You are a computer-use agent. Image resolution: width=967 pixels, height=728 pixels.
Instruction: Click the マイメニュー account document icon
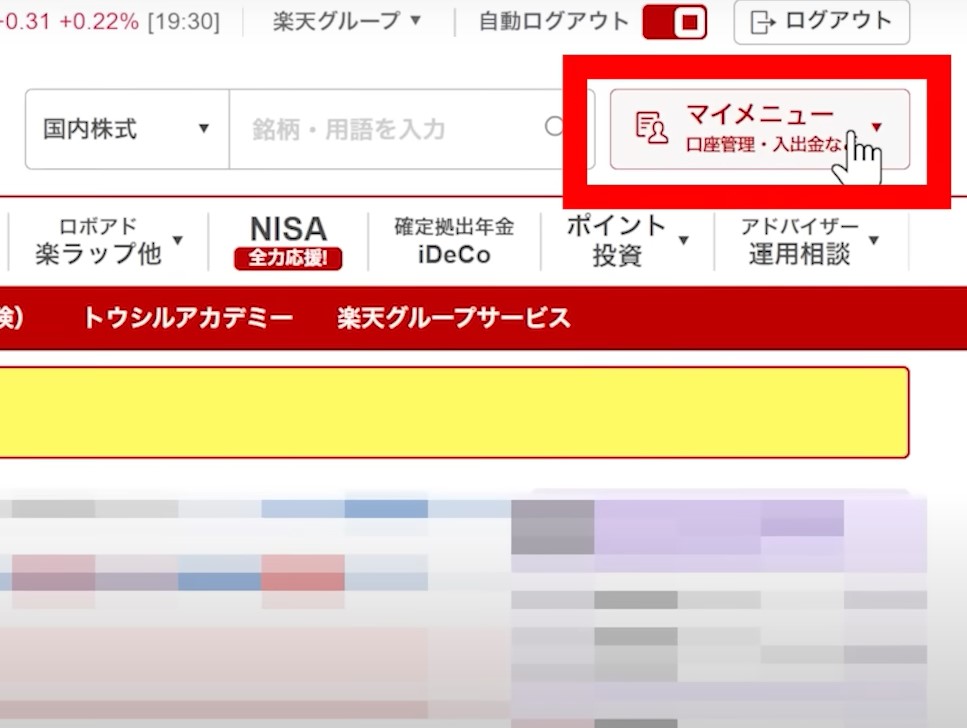[651, 128]
